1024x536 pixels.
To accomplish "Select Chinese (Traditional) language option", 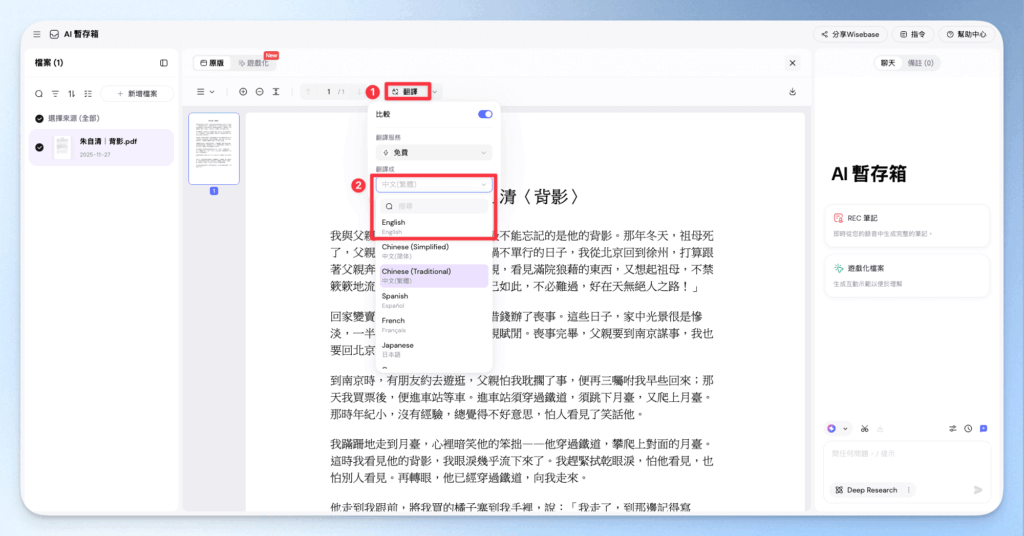I will click(x=434, y=276).
